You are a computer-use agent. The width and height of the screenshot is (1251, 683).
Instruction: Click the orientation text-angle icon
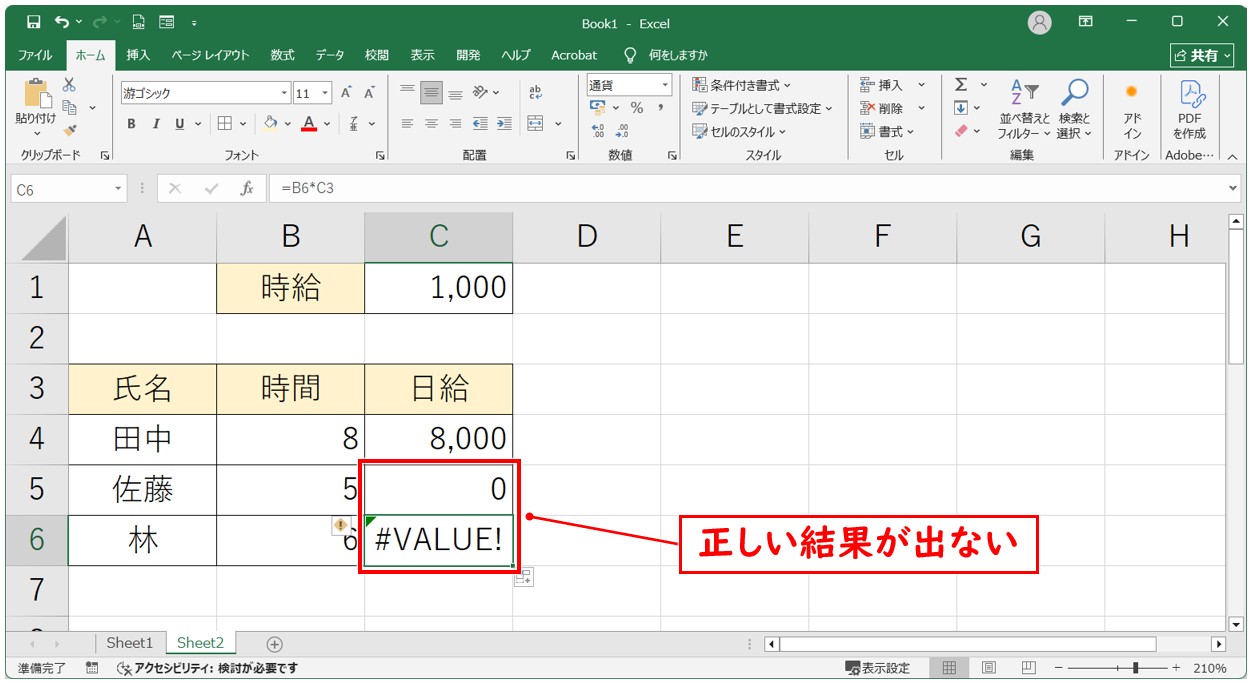click(x=481, y=93)
